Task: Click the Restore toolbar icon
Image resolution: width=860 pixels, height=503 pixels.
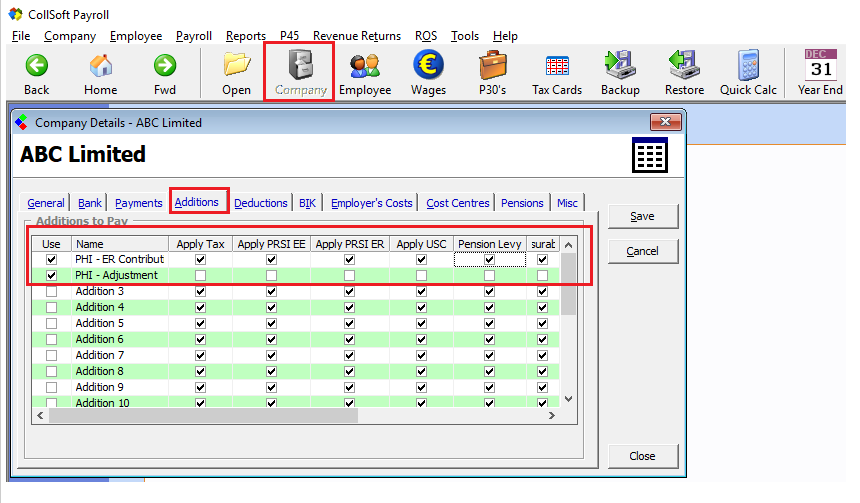Action: [684, 66]
